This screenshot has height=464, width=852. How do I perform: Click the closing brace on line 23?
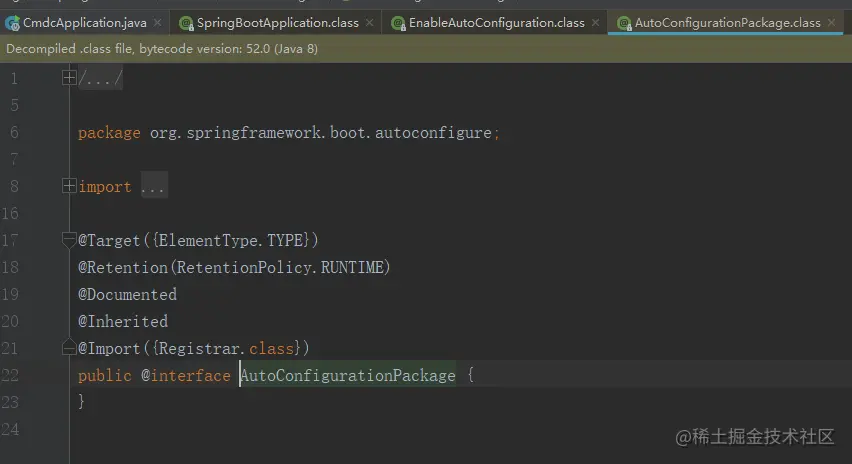point(82,402)
